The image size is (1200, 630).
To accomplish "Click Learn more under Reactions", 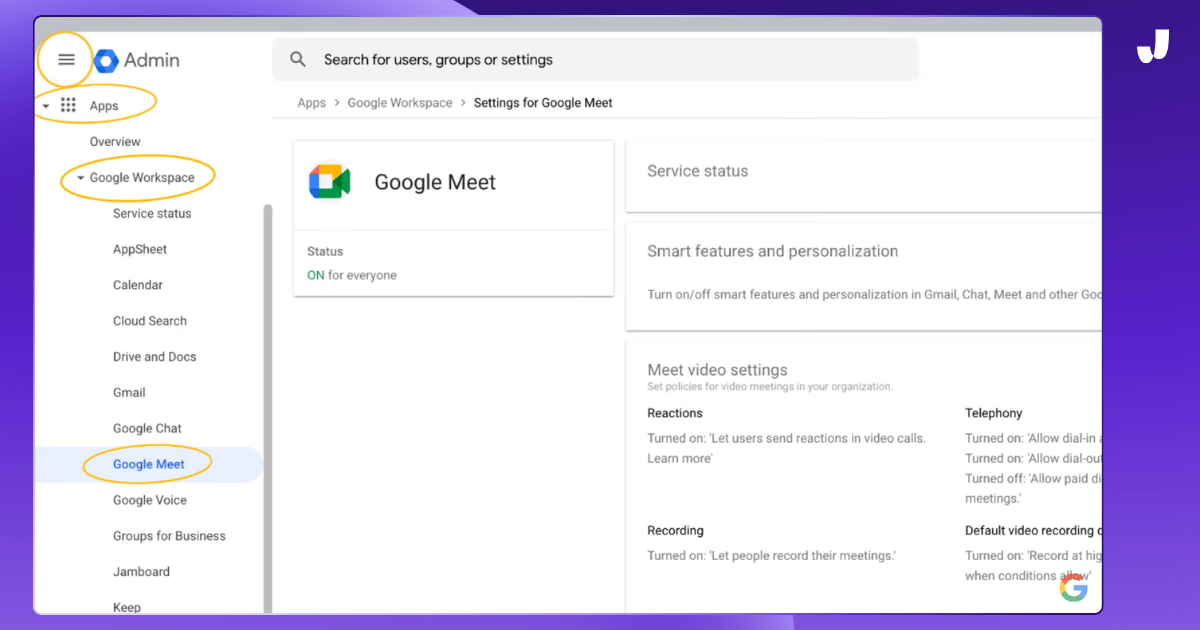I will pos(678,459).
